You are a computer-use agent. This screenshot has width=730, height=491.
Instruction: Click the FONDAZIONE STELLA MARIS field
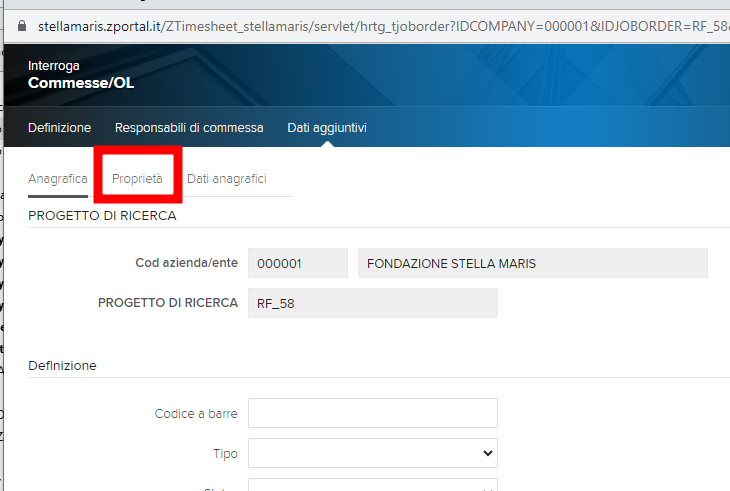532,263
